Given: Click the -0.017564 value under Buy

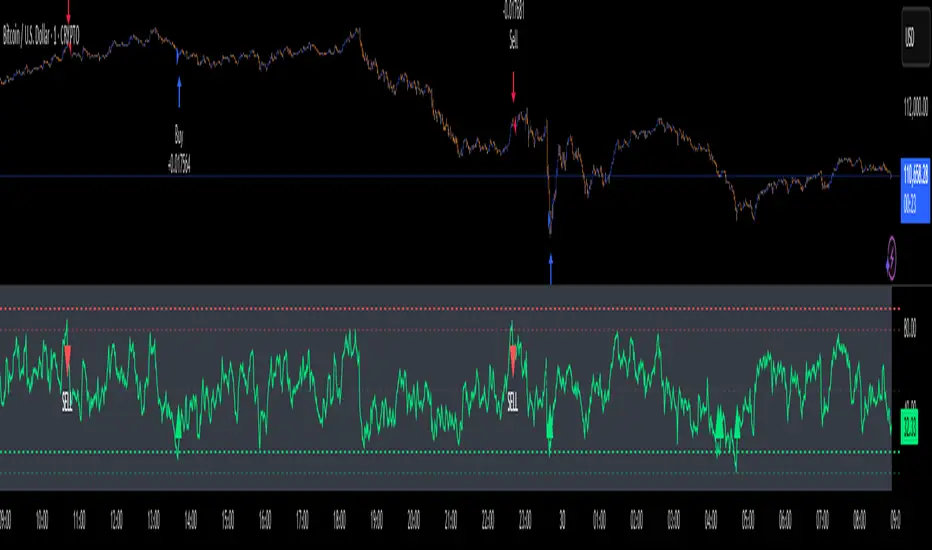Looking at the screenshot, I should (179, 164).
